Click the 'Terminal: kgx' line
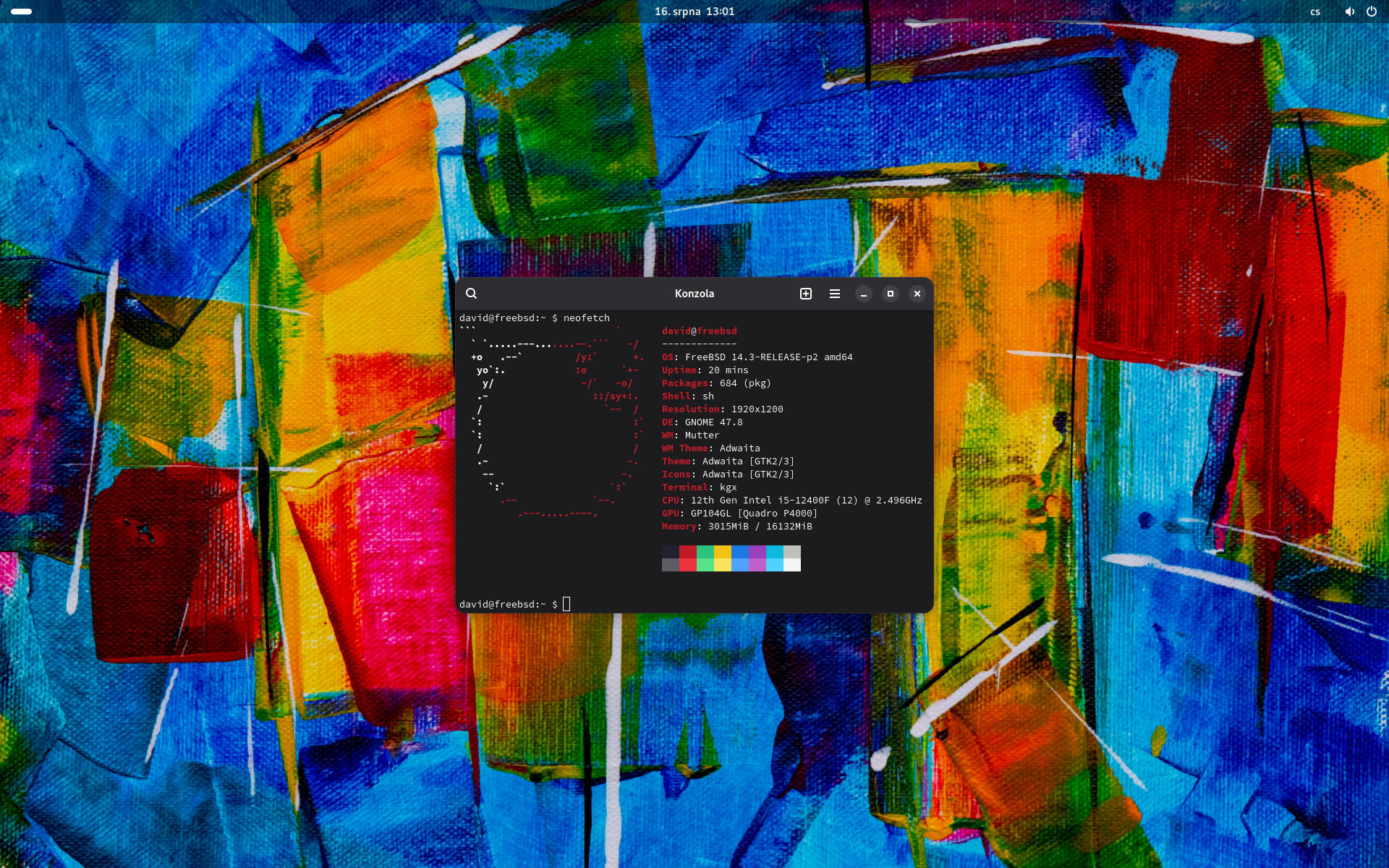Image resolution: width=1389 pixels, height=868 pixels. (x=700, y=488)
